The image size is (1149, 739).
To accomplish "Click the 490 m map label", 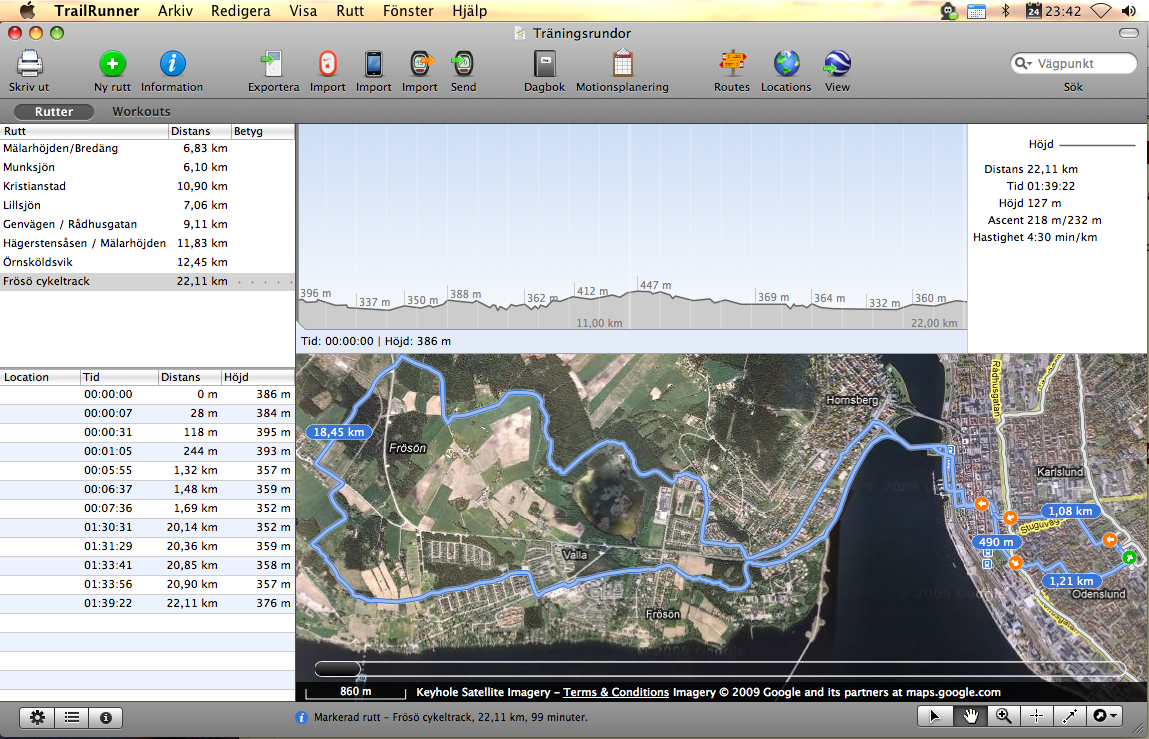I will (996, 542).
